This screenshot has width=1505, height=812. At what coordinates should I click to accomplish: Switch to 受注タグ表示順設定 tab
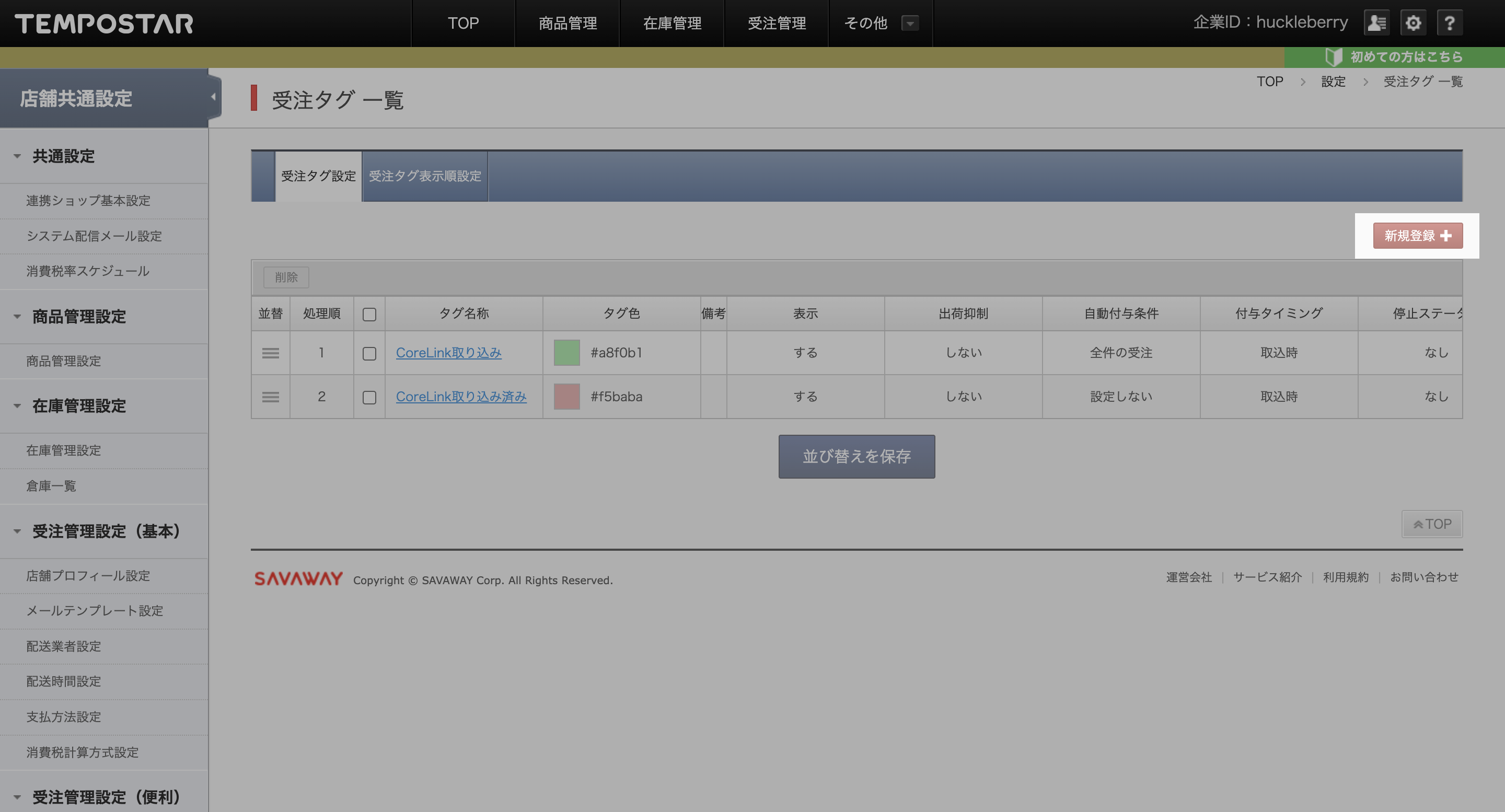tap(425, 176)
